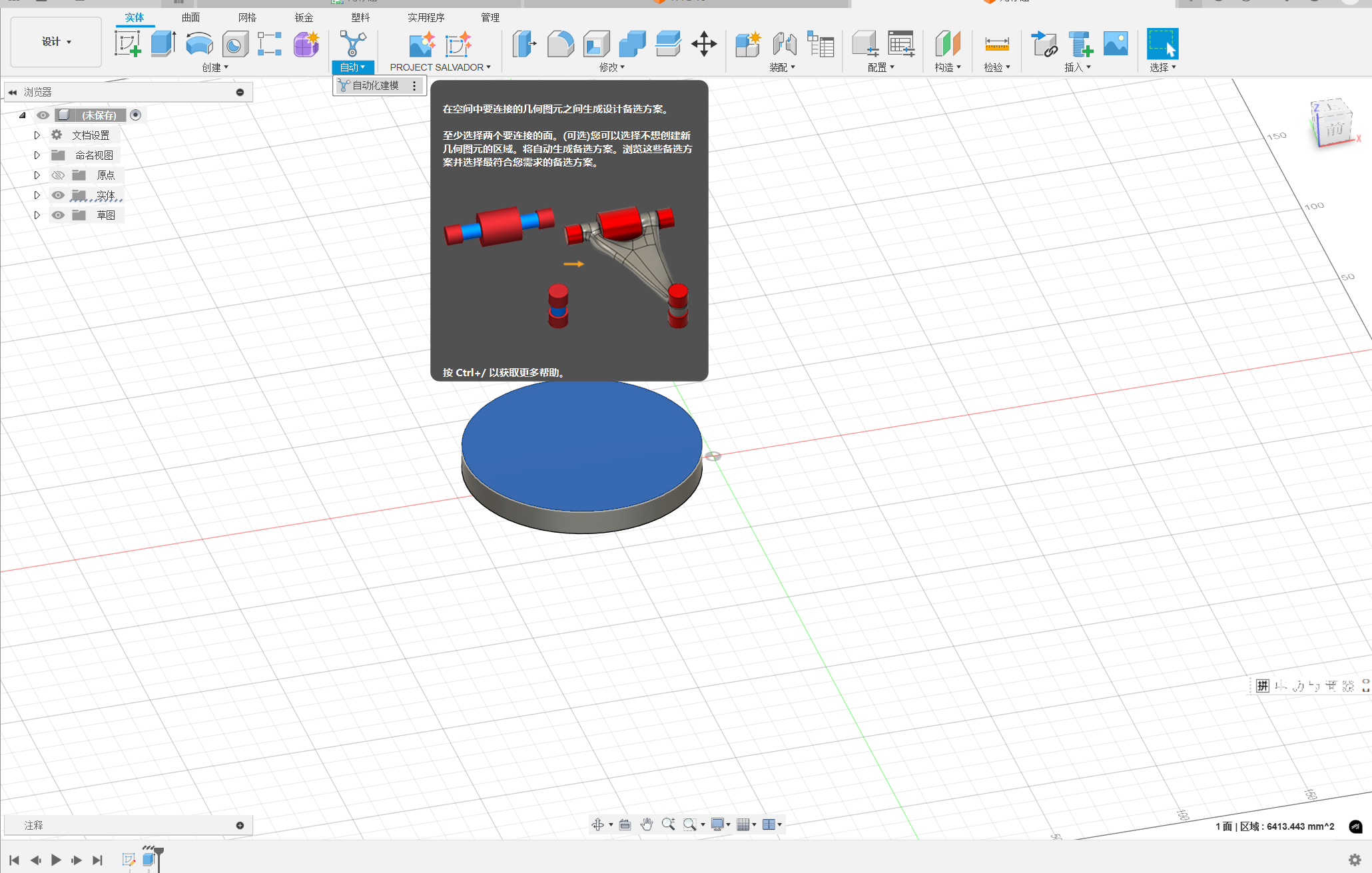Switch to the Surface tab
The width and height of the screenshot is (1372, 873).
pyautogui.click(x=190, y=17)
